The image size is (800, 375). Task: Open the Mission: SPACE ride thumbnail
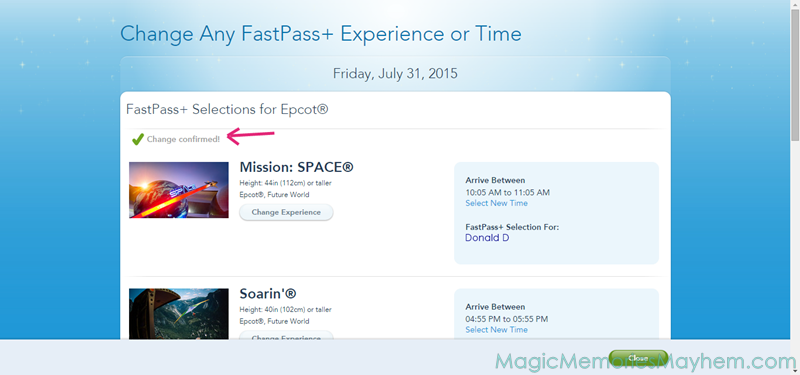pyautogui.click(x=179, y=190)
